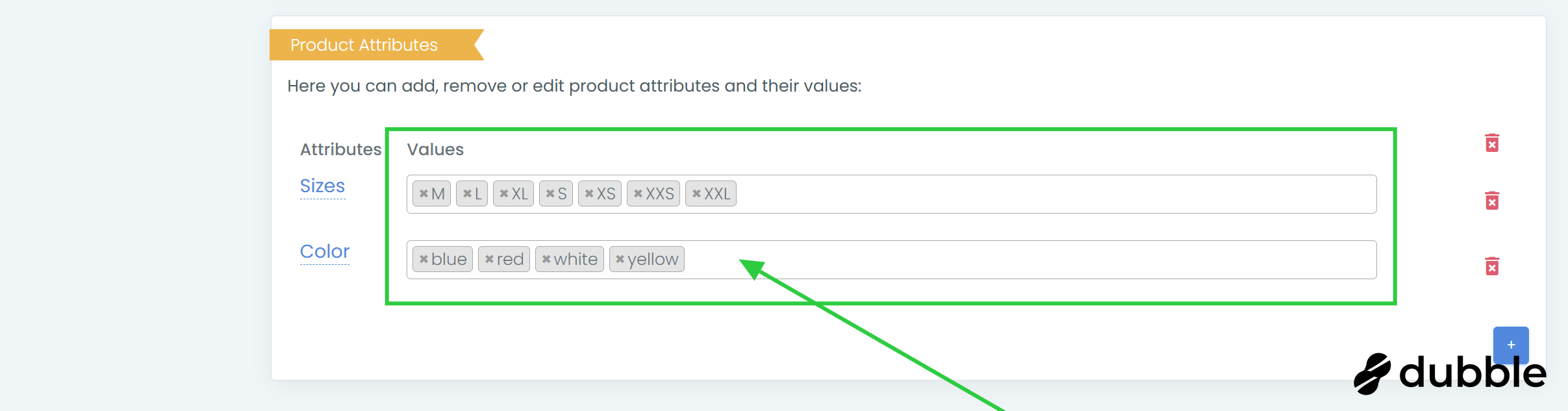The width and height of the screenshot is (1568, 411).
Task: Add a new attribute with plus button
Action: coord(1511,345)
